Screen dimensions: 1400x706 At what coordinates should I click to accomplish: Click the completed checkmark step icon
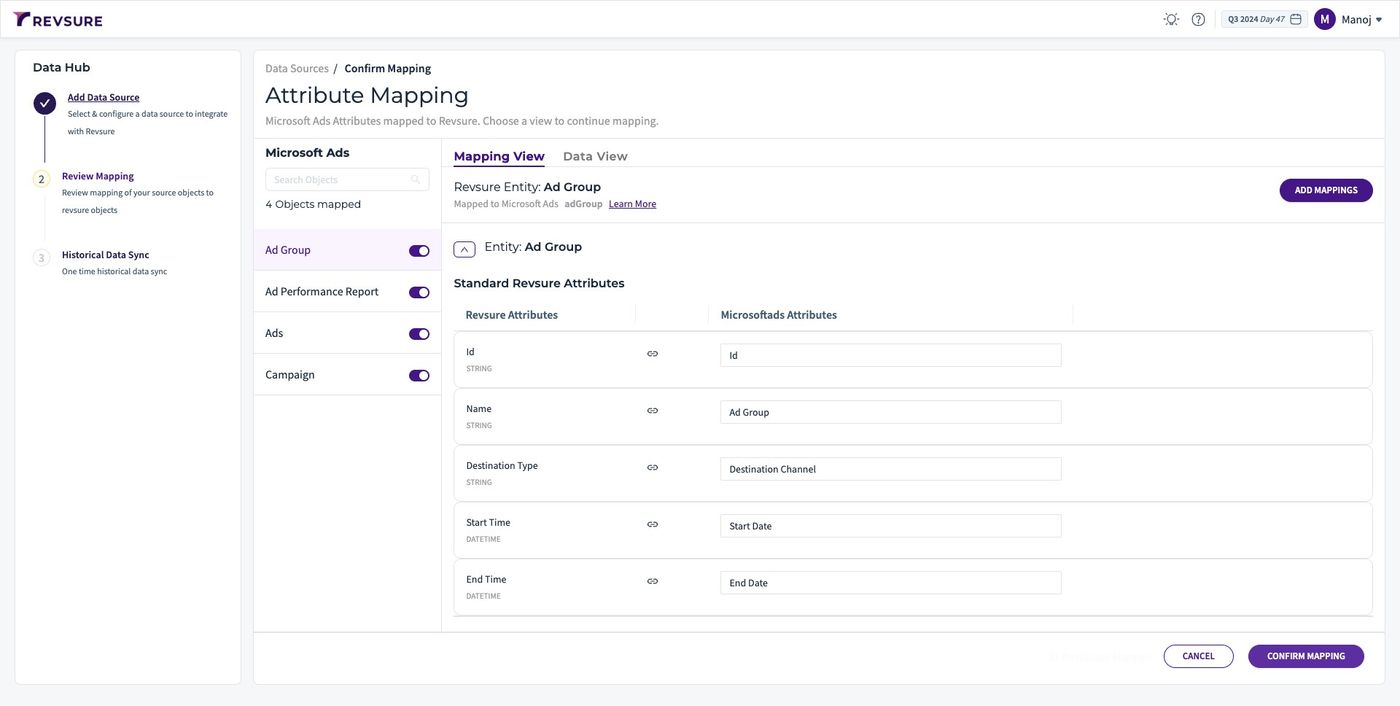(44, 103)
